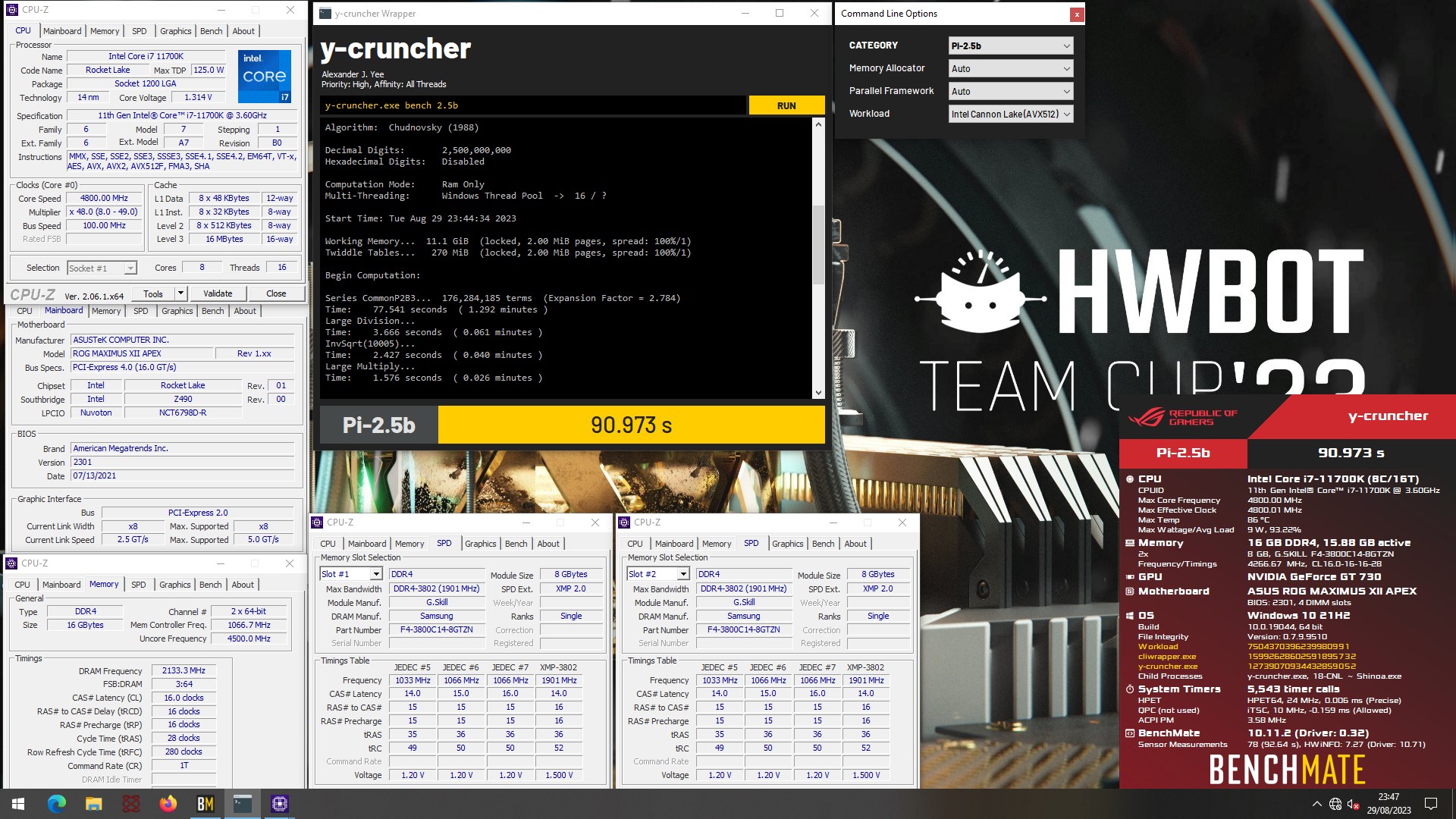Screen dimensions: 1456x819
Task: Click the y-cruncher Wrapper title bar icon
Action: (x=325, y=14)
